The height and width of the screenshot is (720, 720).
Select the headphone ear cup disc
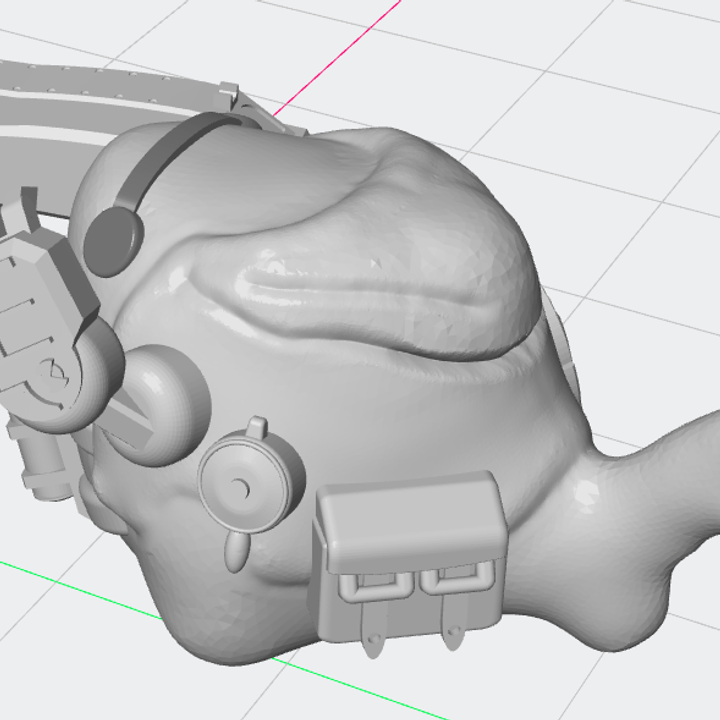113,242
